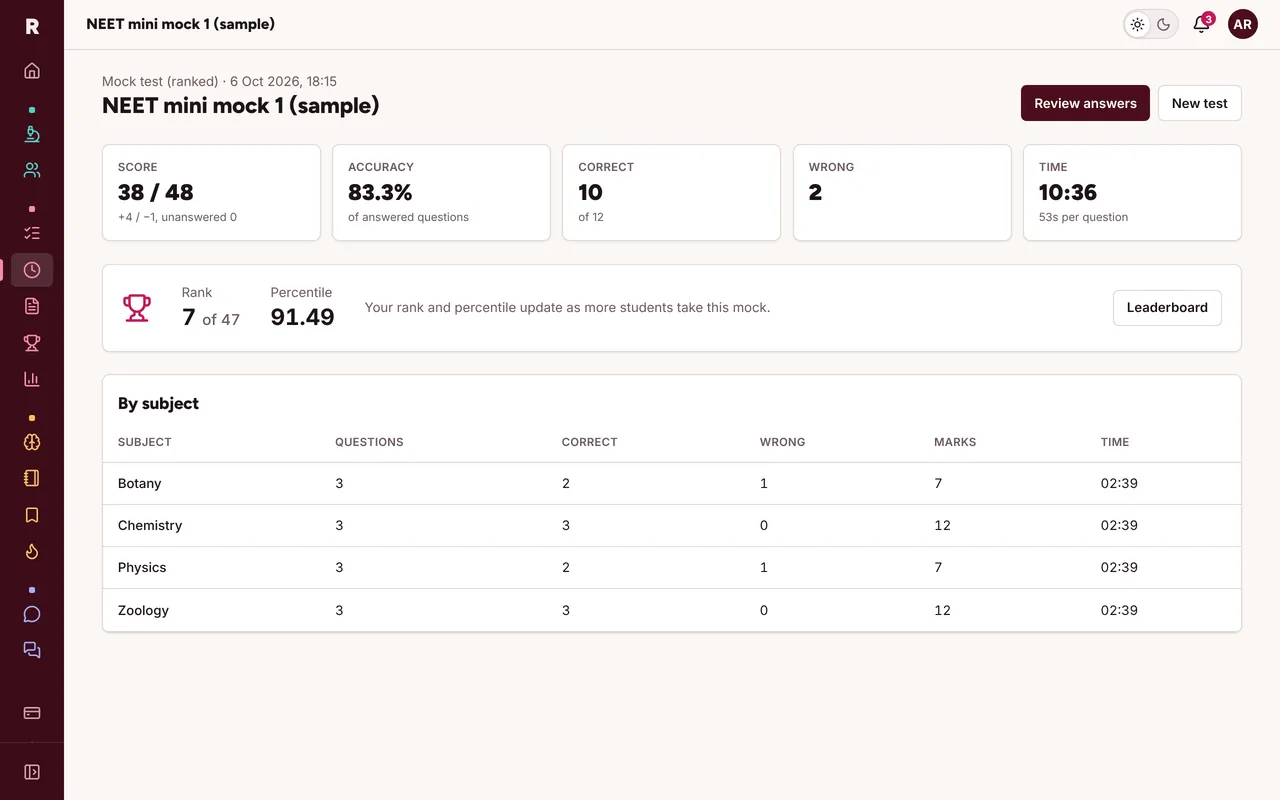Click the highlighted clock icon in sidebar

[x=32, y=270]
